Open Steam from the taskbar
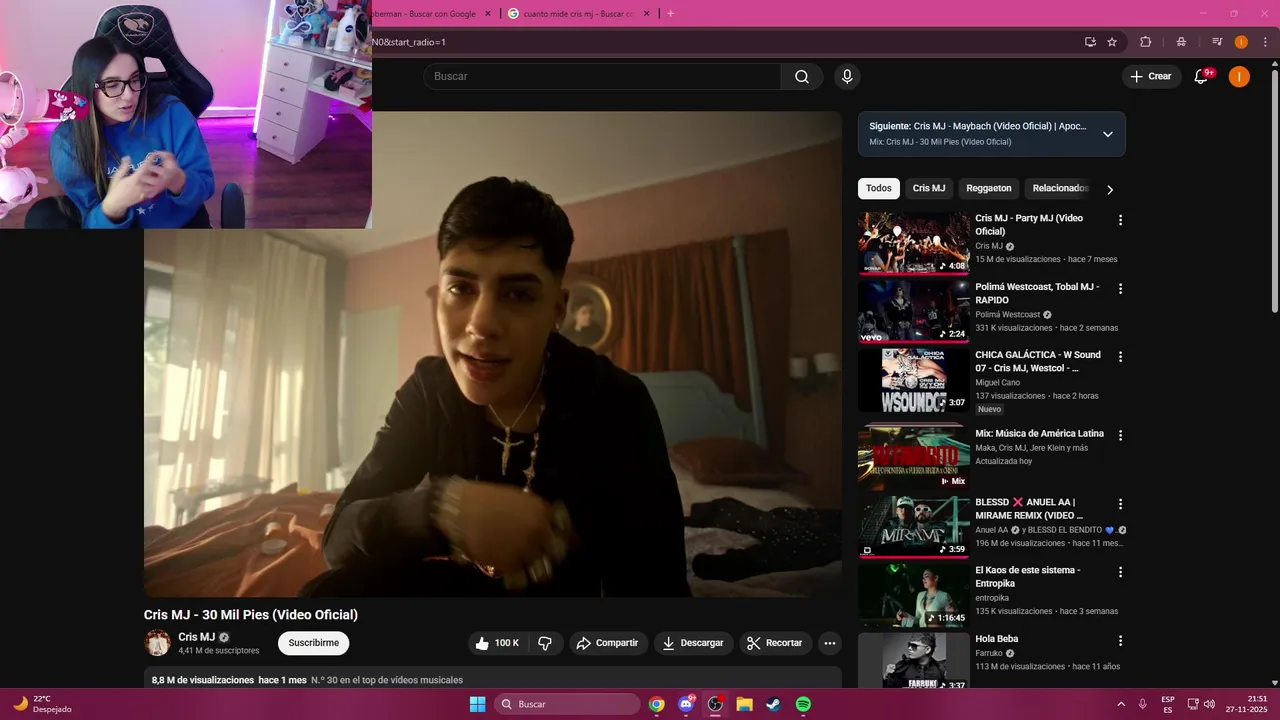This screenshot has width=1280, height=720. pyautogui.click(x=774, y=704)
